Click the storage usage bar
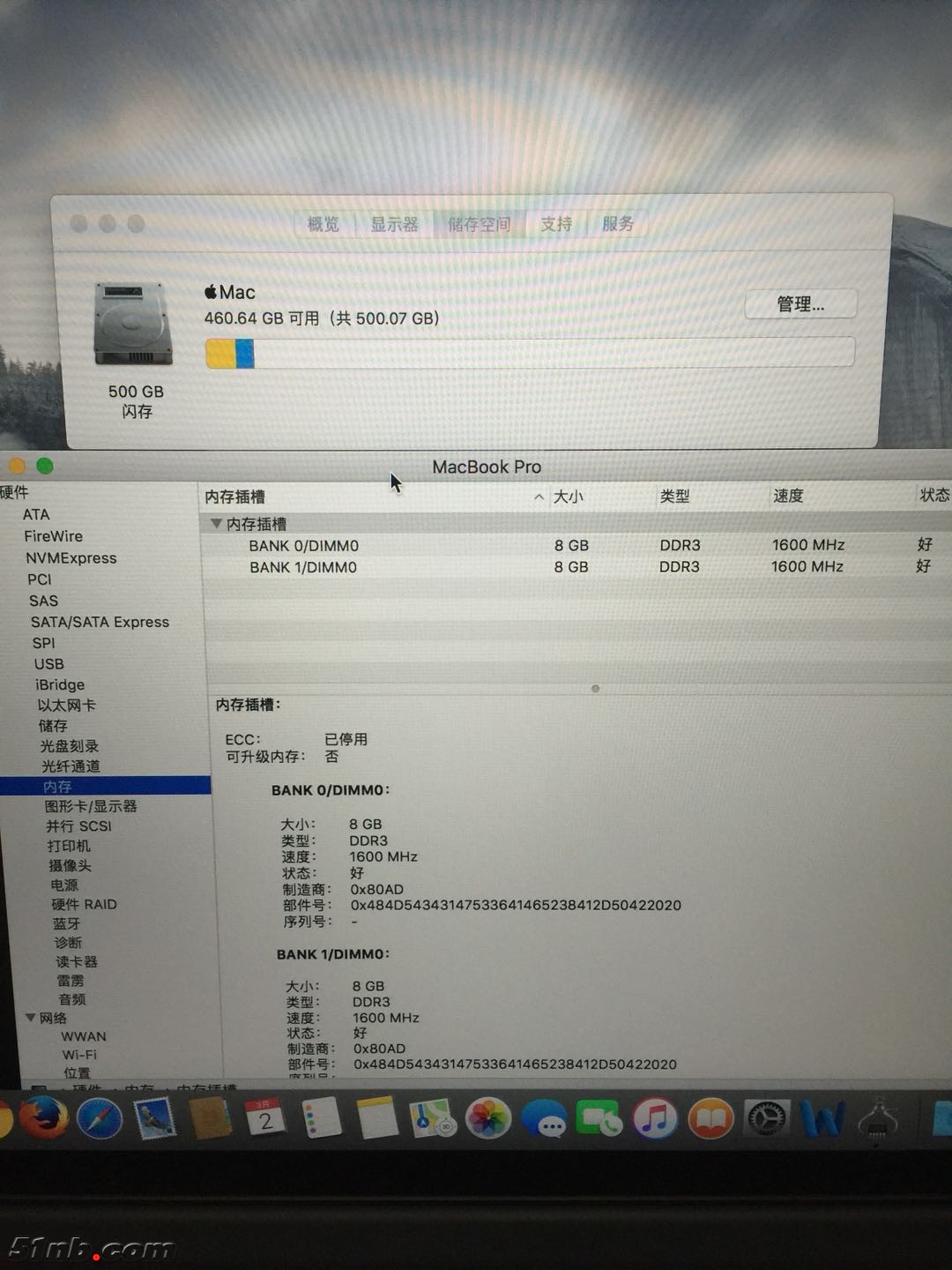The width and height of the screenshot is (952, 1270). (x=529, y=353)
